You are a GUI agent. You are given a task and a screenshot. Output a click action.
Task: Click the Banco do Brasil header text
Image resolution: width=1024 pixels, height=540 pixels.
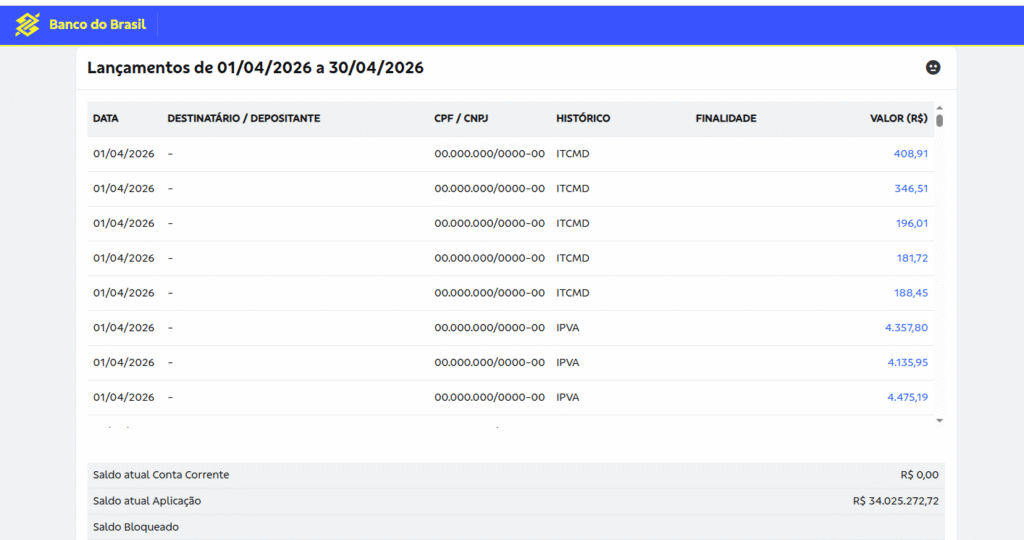(x=97, y=25)
